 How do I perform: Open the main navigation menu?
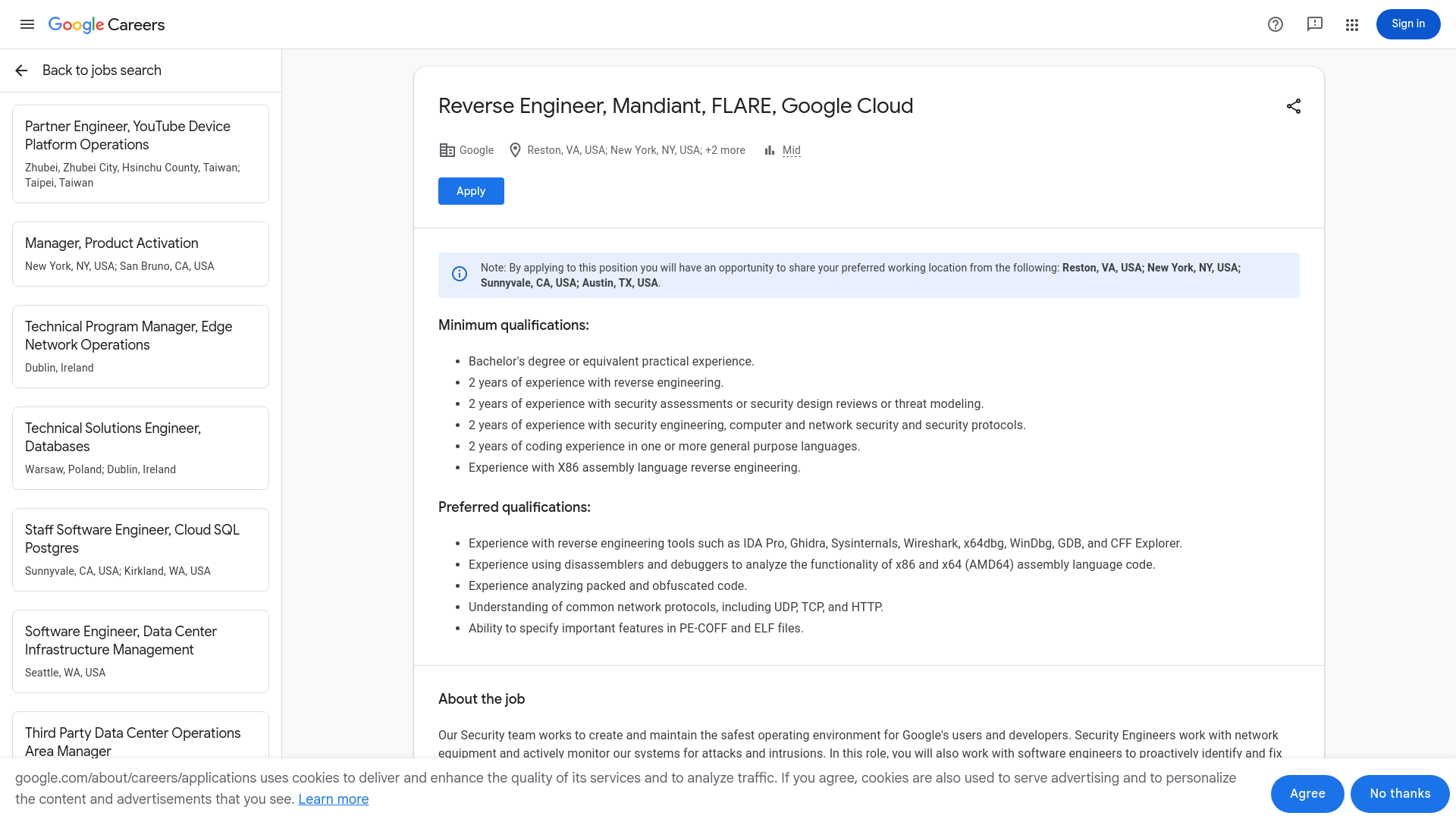click(27, 24)
